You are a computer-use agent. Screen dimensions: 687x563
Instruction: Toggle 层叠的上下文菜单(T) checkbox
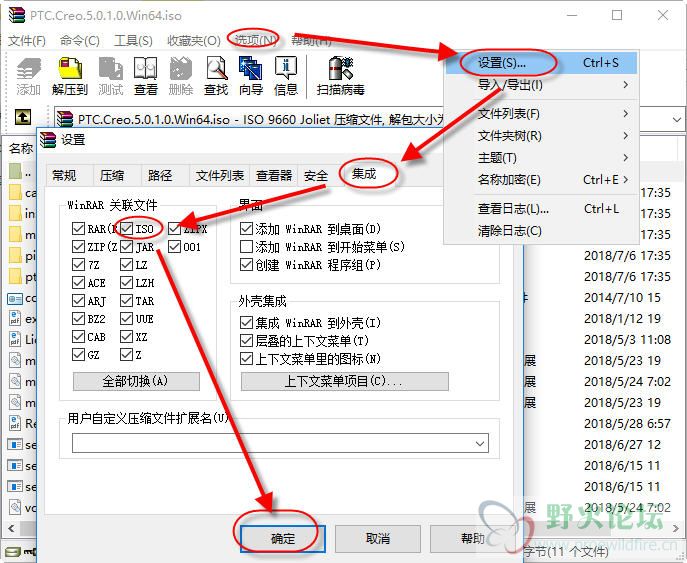pyautogui.click(x=246, y=341)
